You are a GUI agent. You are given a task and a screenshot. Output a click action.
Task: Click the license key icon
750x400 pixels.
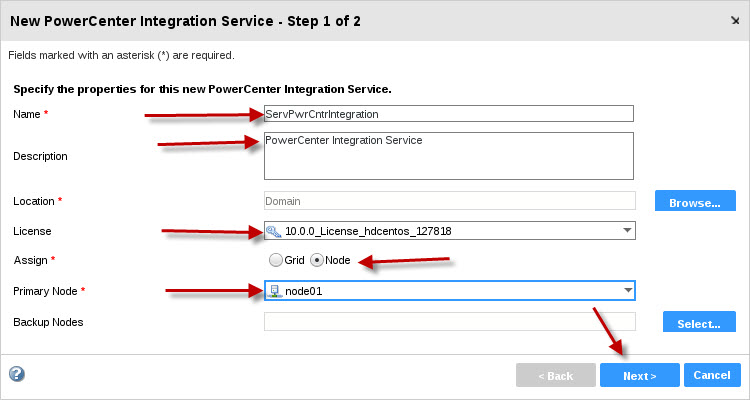pos(274,231)
